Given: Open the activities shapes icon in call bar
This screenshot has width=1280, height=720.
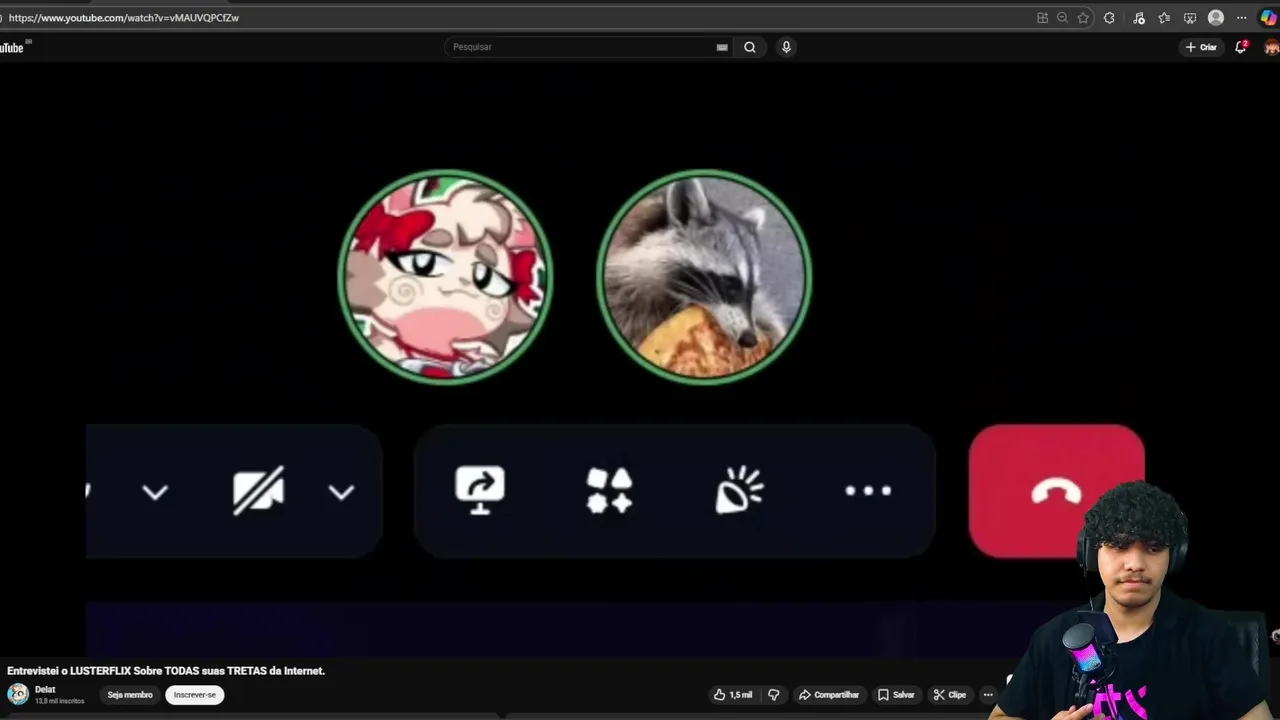Looking at the screenshot, I should coord(609,490).
